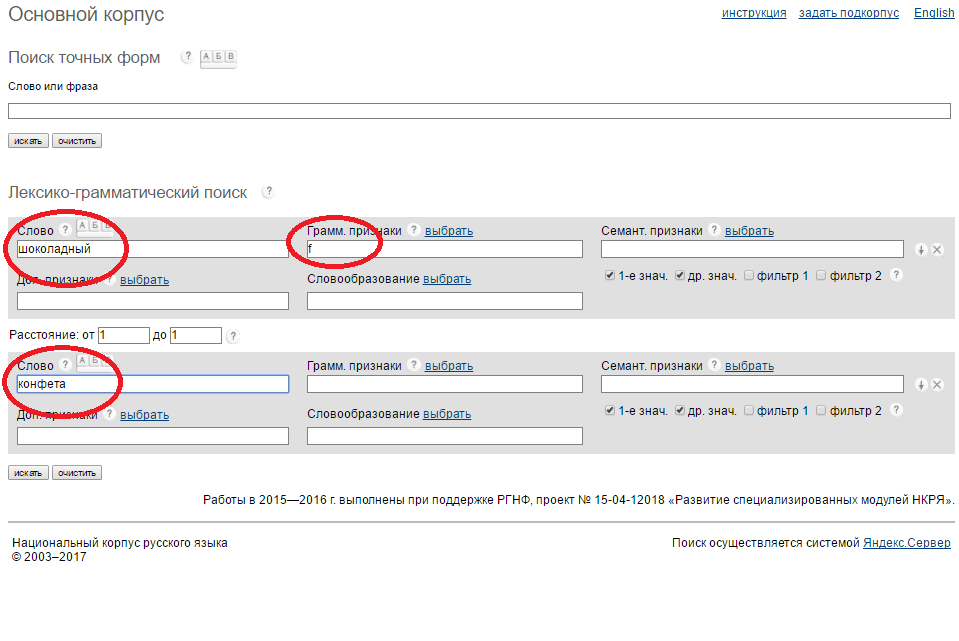Click выбрать next to first Грамм. признаки

coord(449,231)
